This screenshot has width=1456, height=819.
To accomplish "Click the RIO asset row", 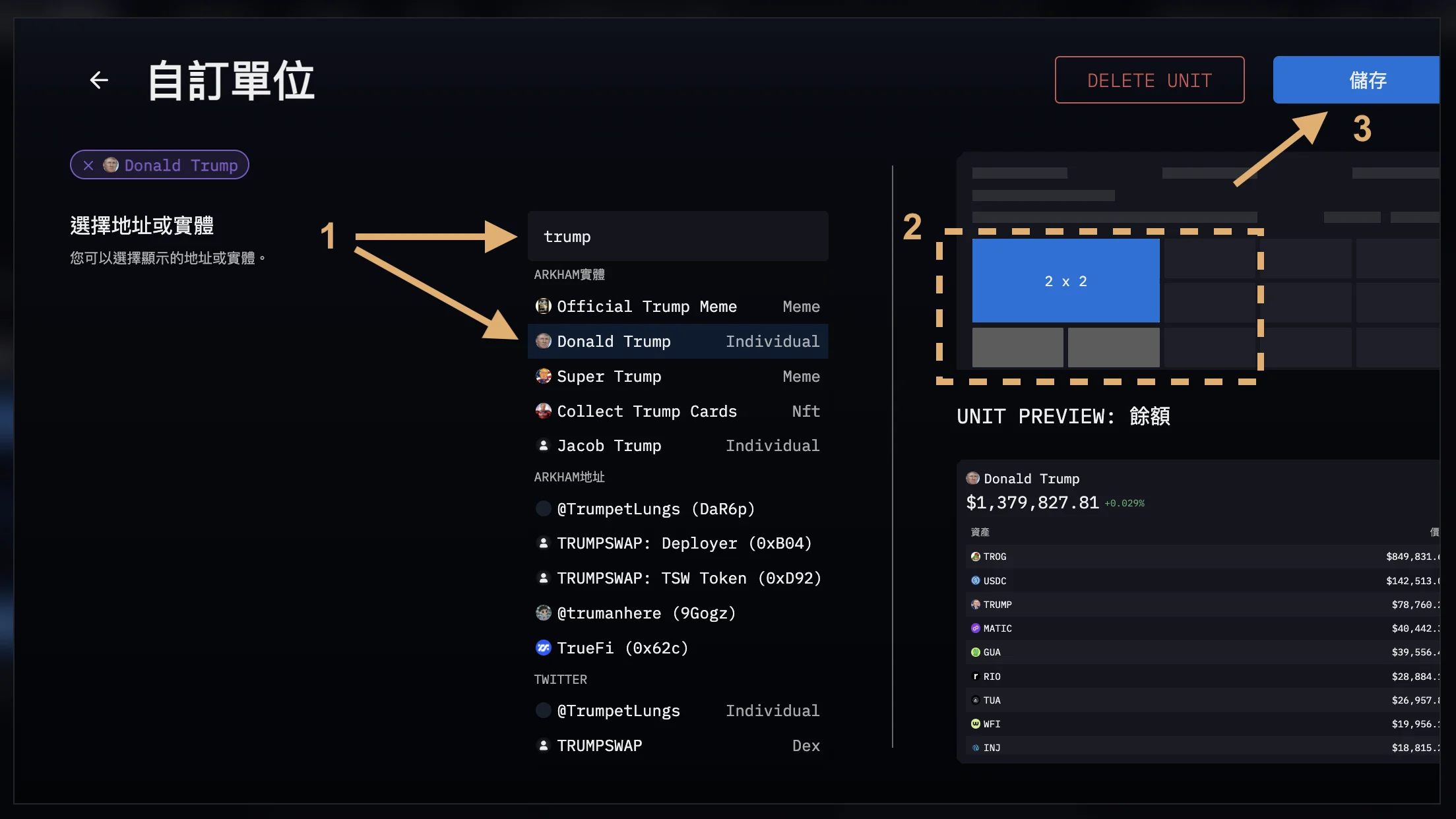I will (1203, 677).
